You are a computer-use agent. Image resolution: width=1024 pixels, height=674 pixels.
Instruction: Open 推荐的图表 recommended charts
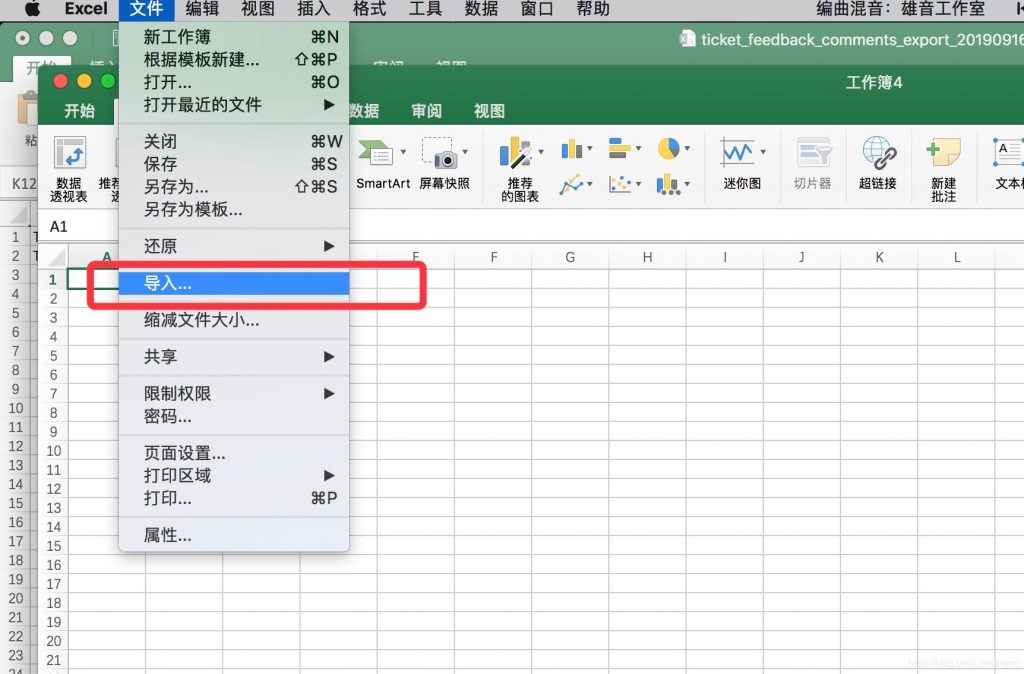point(519,168)
